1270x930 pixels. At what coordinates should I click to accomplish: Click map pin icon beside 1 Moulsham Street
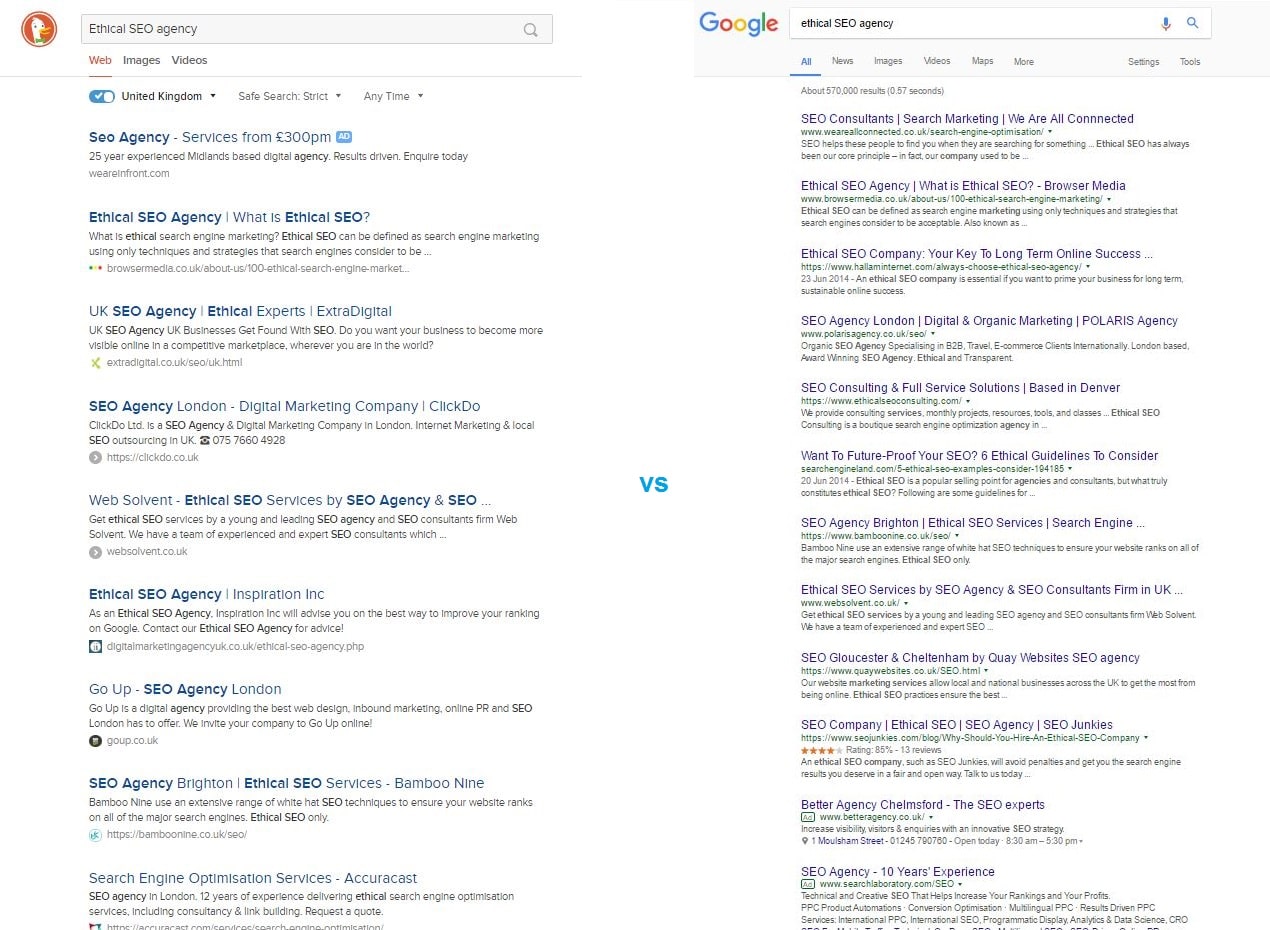[805, 841]
